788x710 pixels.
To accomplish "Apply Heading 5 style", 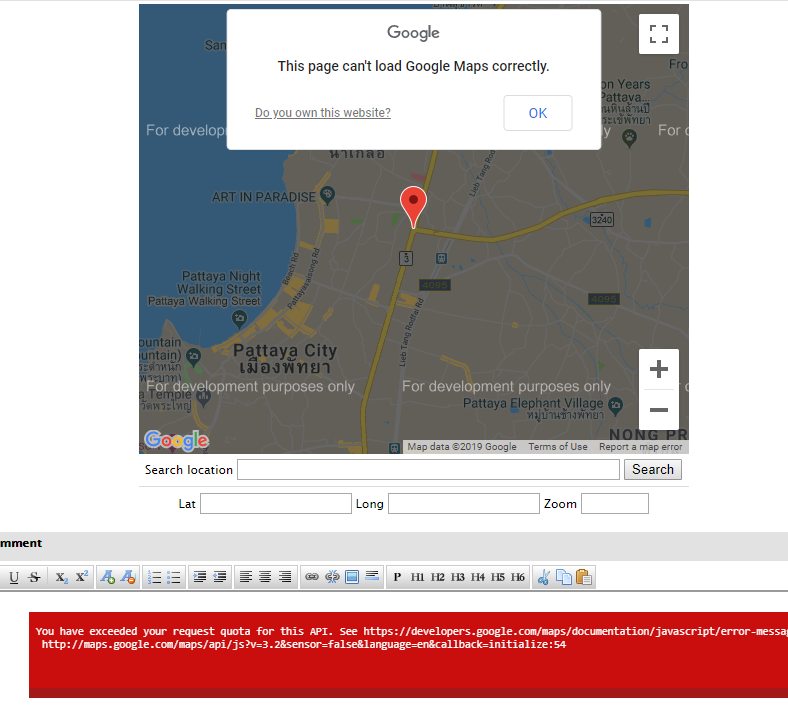I will [x=498, y=577].
